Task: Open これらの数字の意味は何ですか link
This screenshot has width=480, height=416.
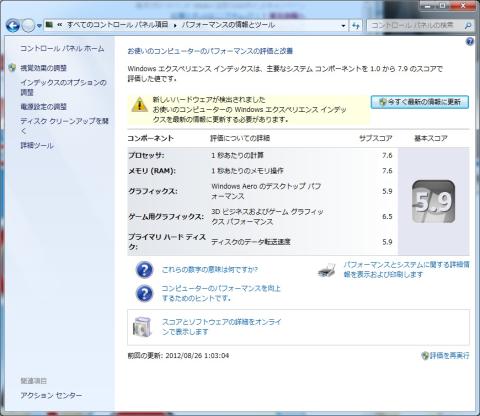Action: coord(210,270)
